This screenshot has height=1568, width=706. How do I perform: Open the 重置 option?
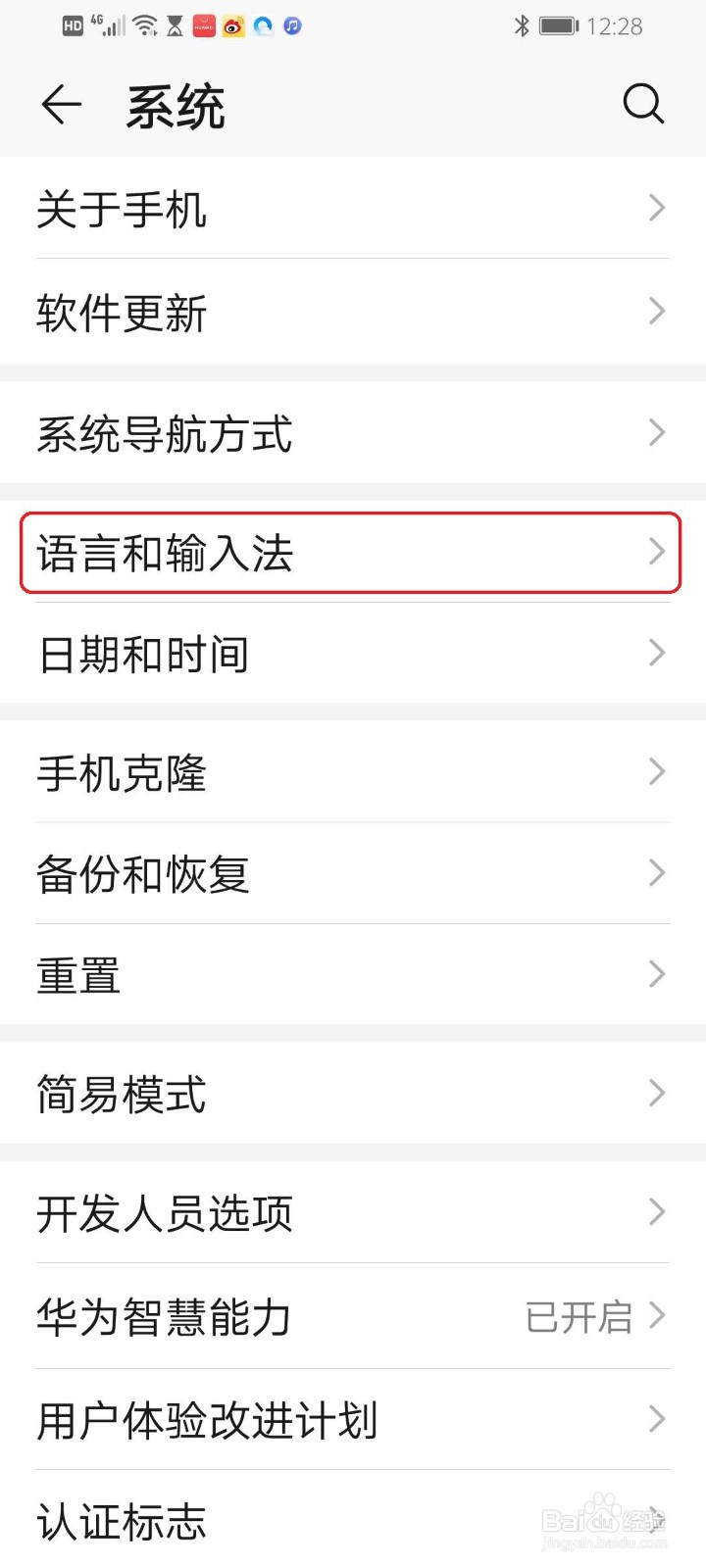coord(353,974)
